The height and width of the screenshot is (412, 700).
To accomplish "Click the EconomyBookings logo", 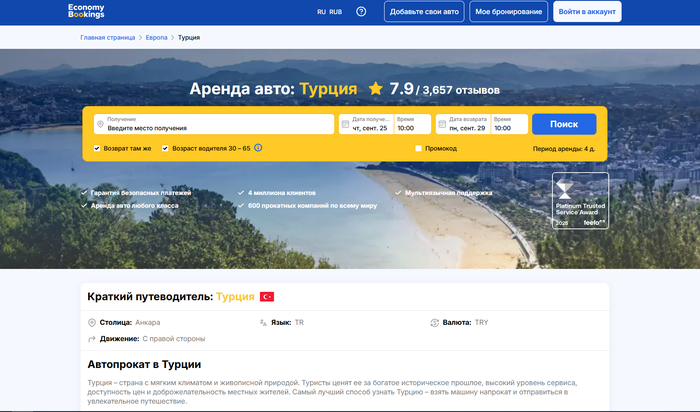I will pos(101,12).
